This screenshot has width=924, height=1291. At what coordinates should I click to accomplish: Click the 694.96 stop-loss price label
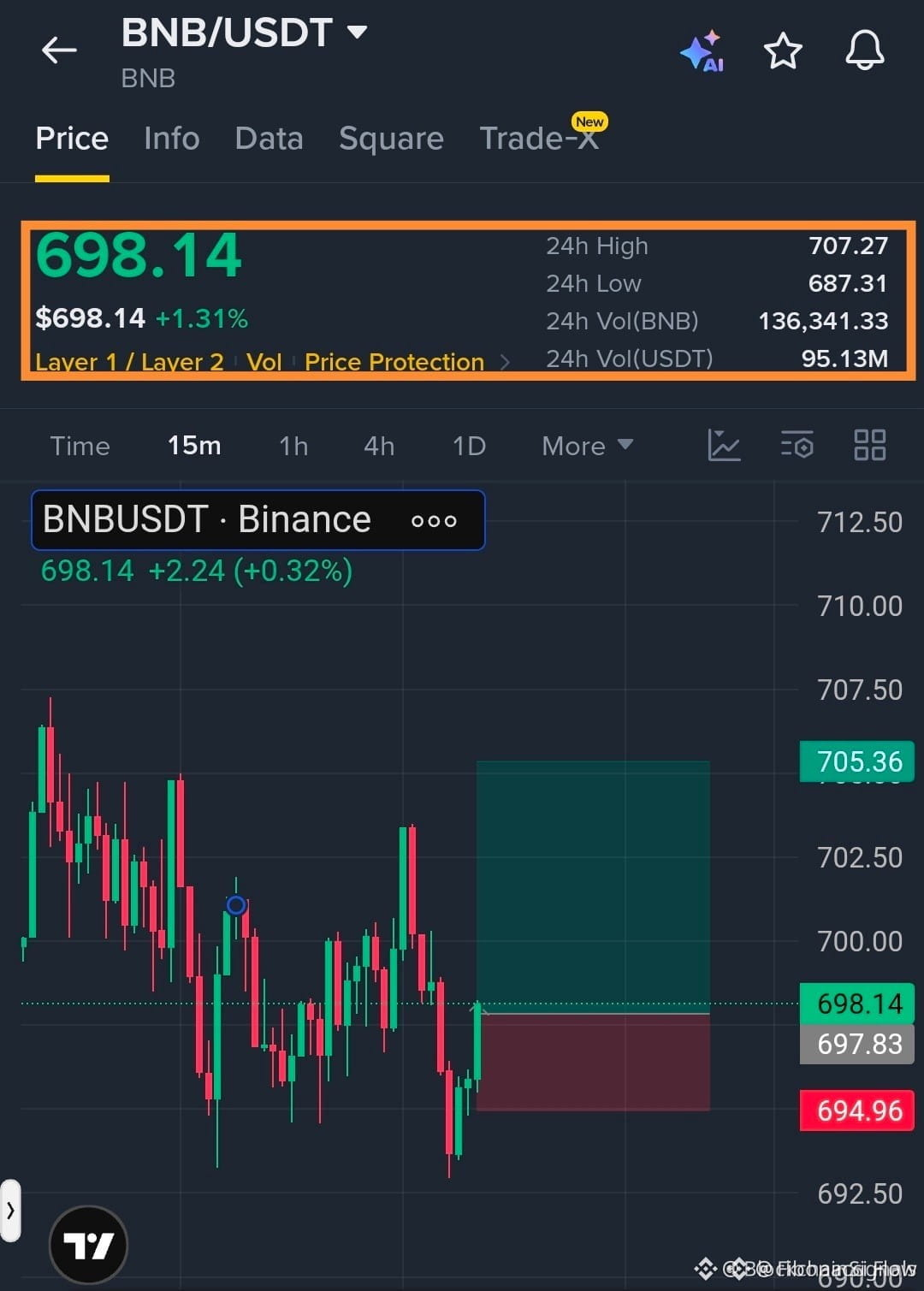click(857, 1110)
